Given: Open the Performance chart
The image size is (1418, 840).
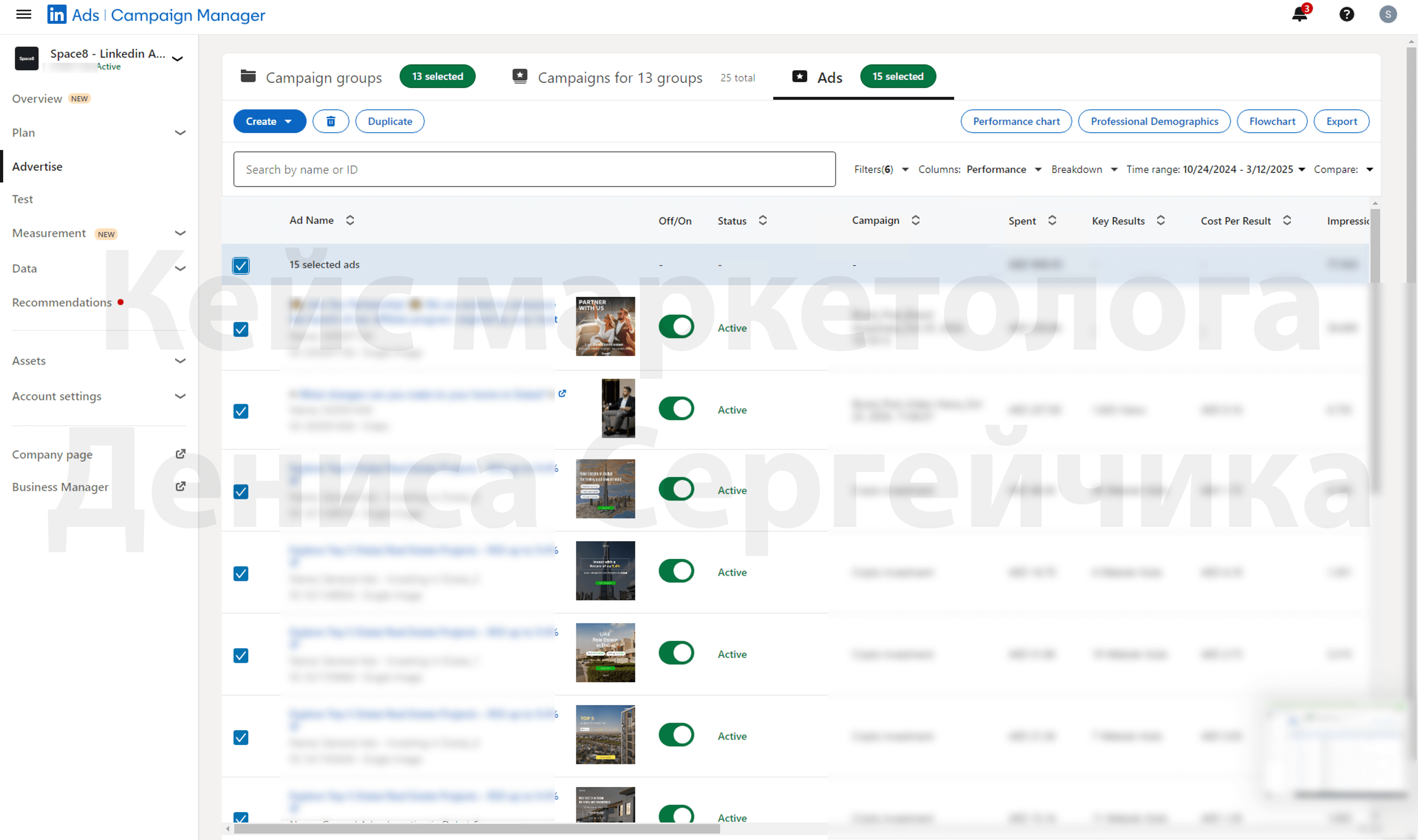Looking at the screenshot, I should [1016, 121].
